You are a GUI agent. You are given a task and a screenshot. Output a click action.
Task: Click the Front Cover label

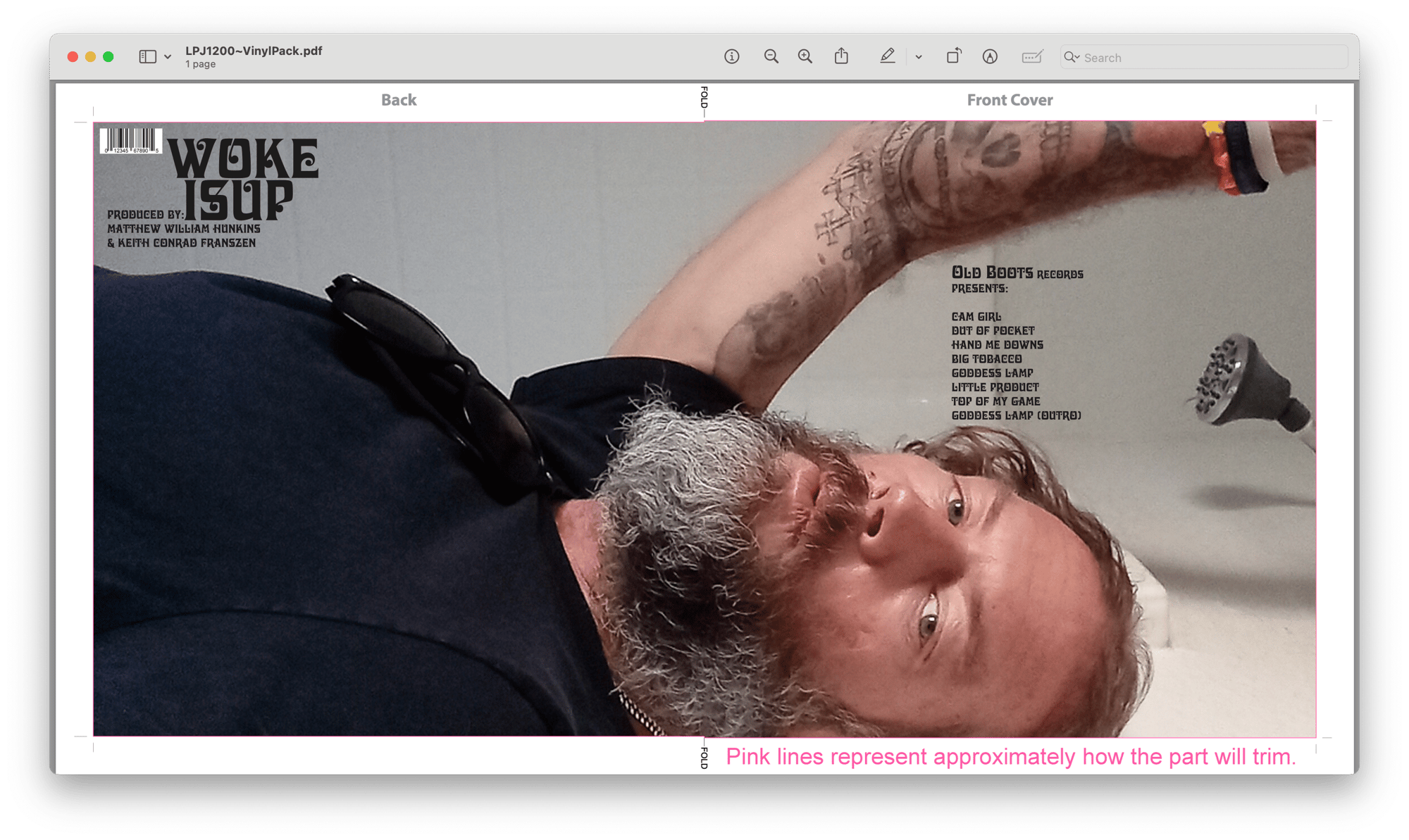click(1010, 100)
